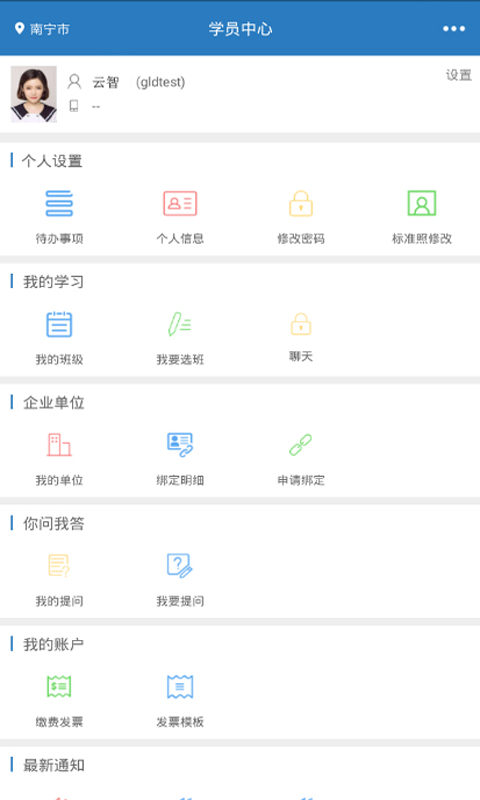Tap the 修改密码 padlock icon
The width and height of the screenshot is (480, 800).
pos(300,204)
